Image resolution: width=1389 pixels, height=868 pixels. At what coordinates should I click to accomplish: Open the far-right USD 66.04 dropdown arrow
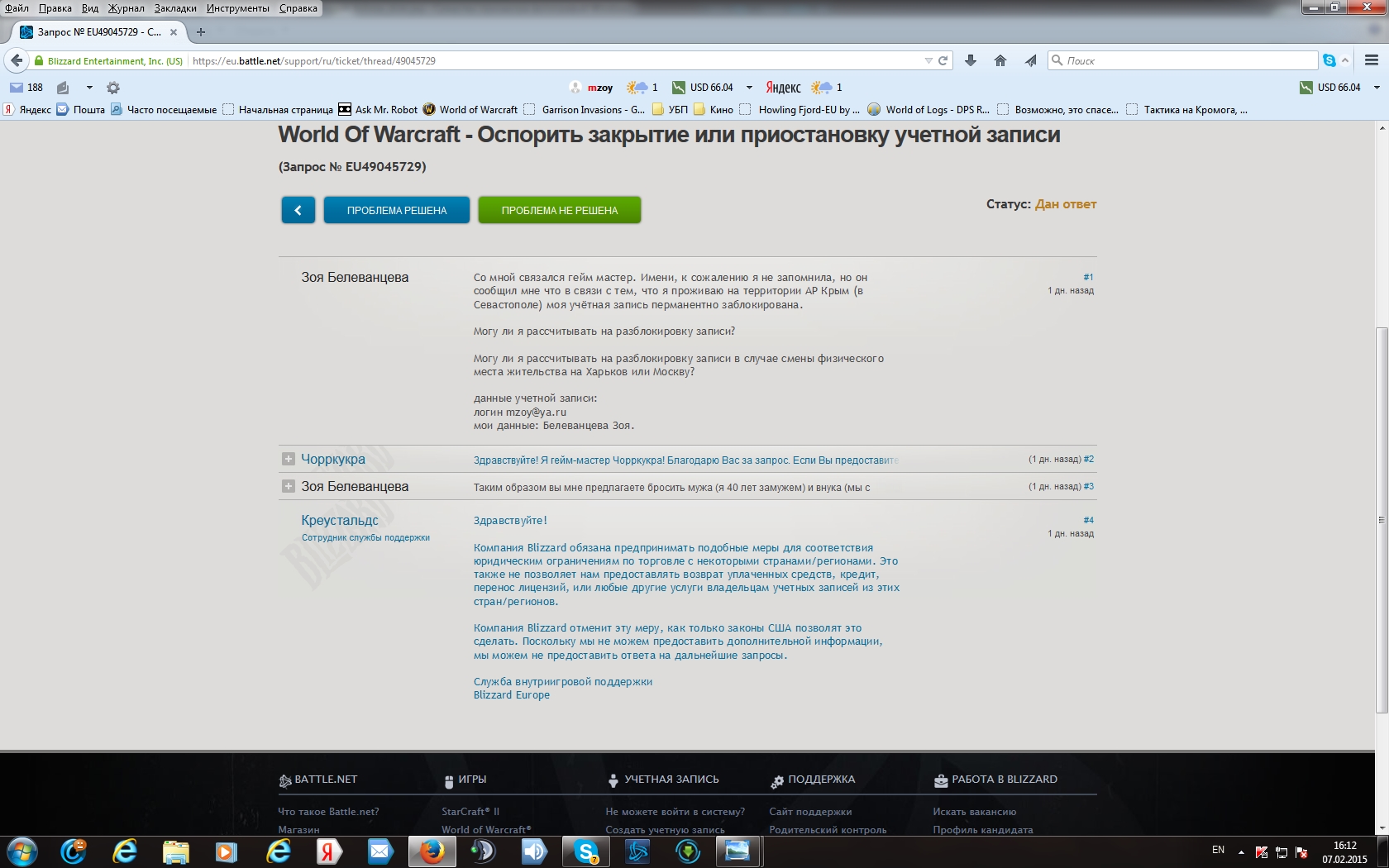(x=1377, y=88)
